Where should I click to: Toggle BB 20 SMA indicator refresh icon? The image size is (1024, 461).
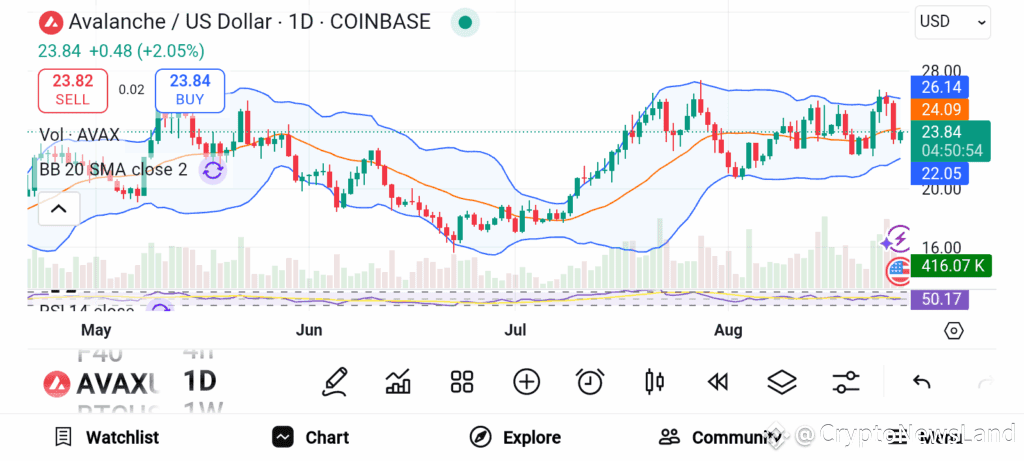tap(213, 171)
